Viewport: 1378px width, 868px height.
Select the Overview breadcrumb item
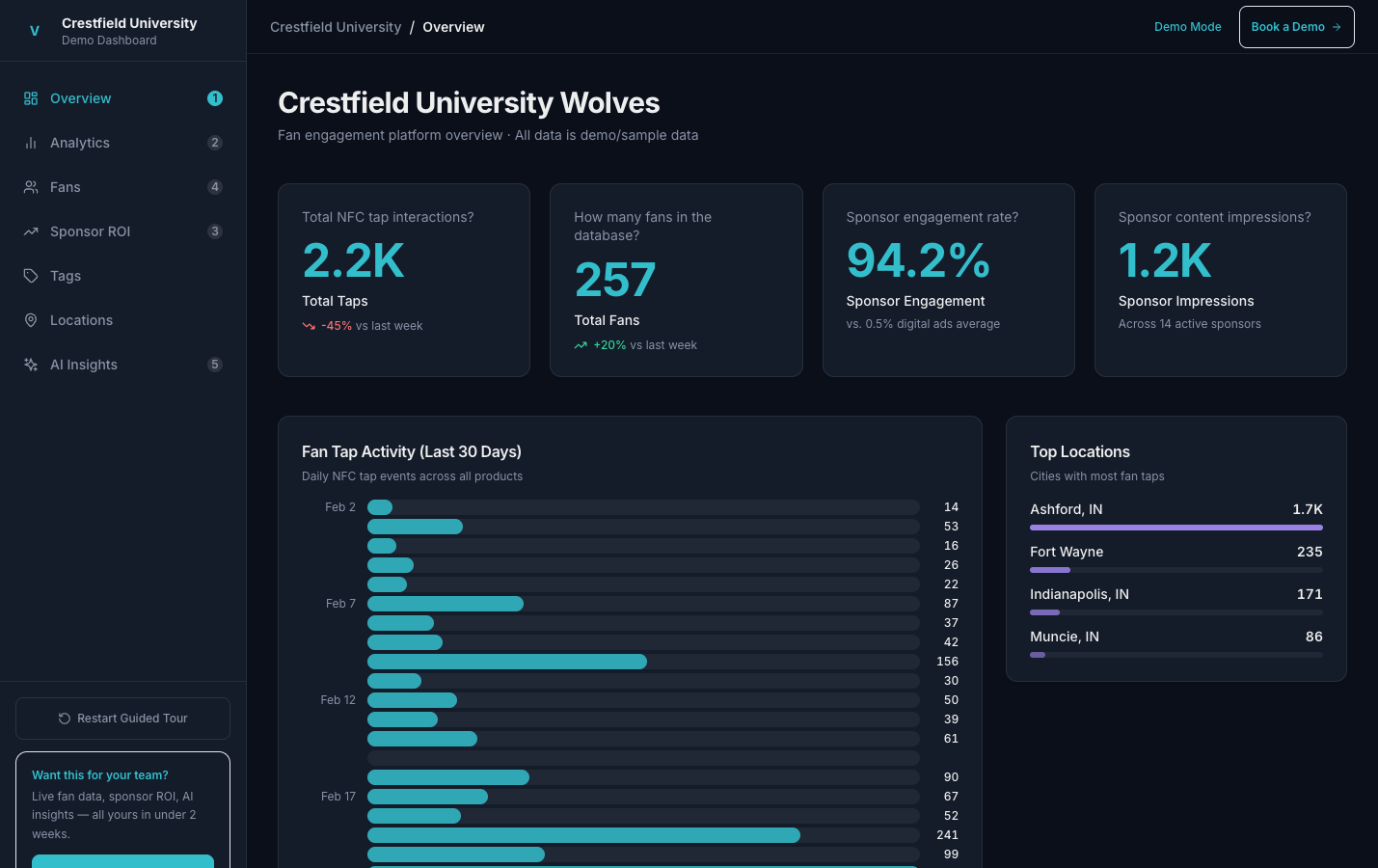[453, 27]
